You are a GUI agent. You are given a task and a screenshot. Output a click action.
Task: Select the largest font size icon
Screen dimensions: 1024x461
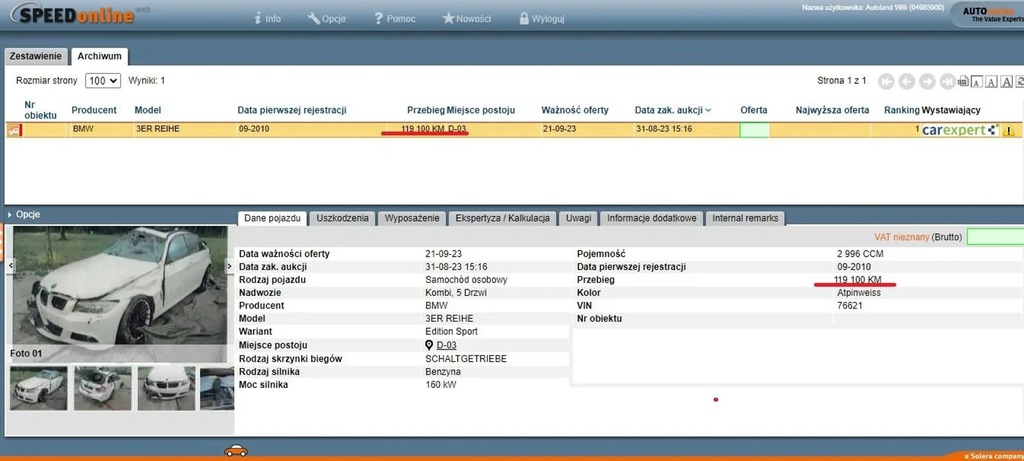1008,81
